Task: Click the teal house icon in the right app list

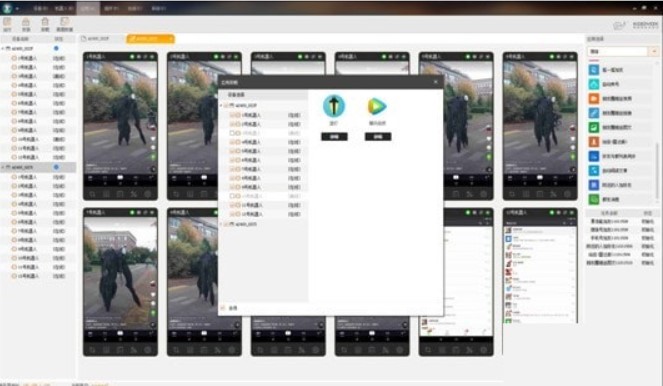Action: [594, 84]
